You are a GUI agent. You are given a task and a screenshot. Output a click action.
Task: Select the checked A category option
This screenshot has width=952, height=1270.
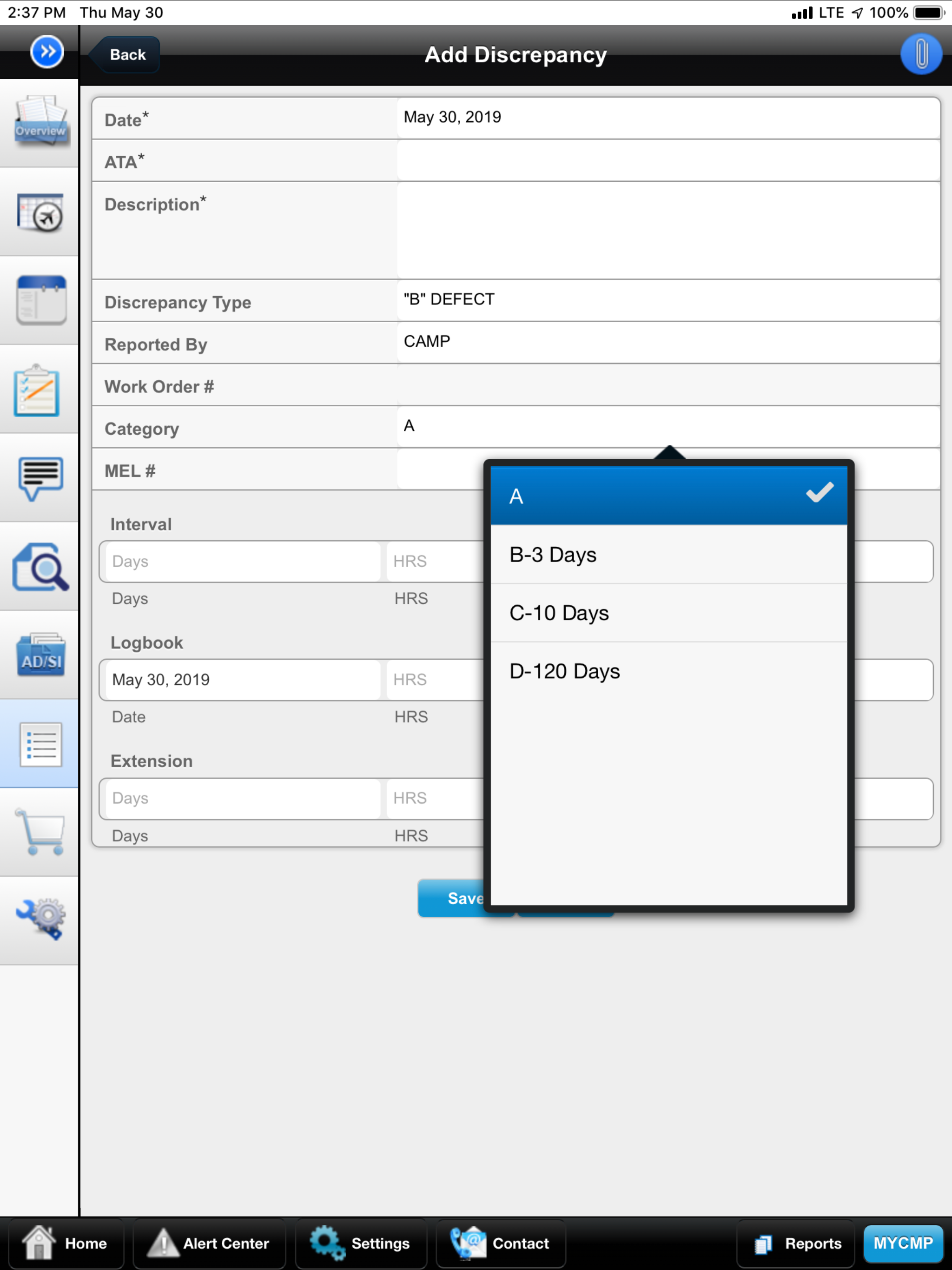668,496
